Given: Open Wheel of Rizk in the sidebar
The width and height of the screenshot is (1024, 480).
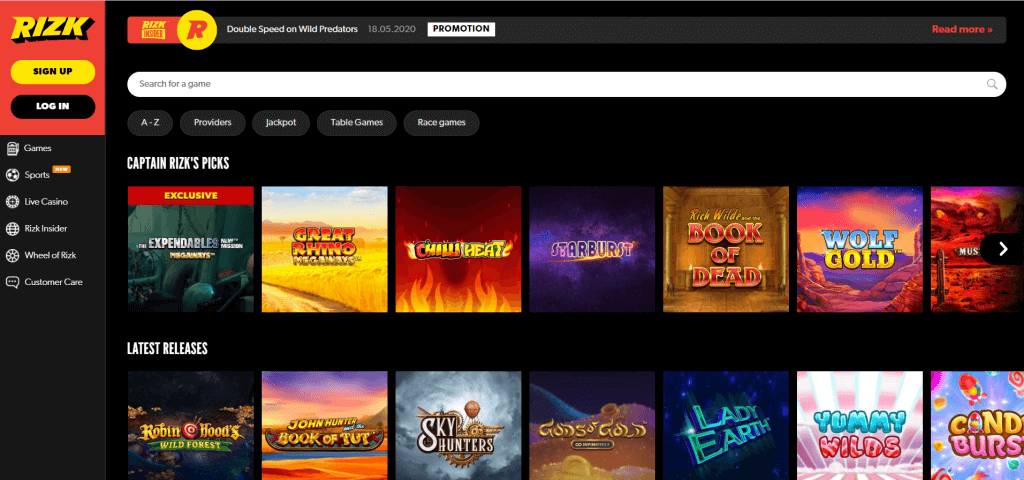Looking at the screenshot, I should (x=50, y=255).
